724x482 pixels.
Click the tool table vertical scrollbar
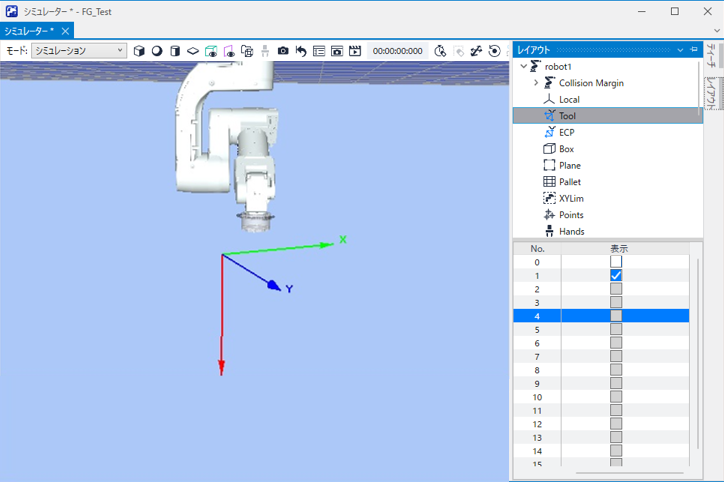point(697,352)
